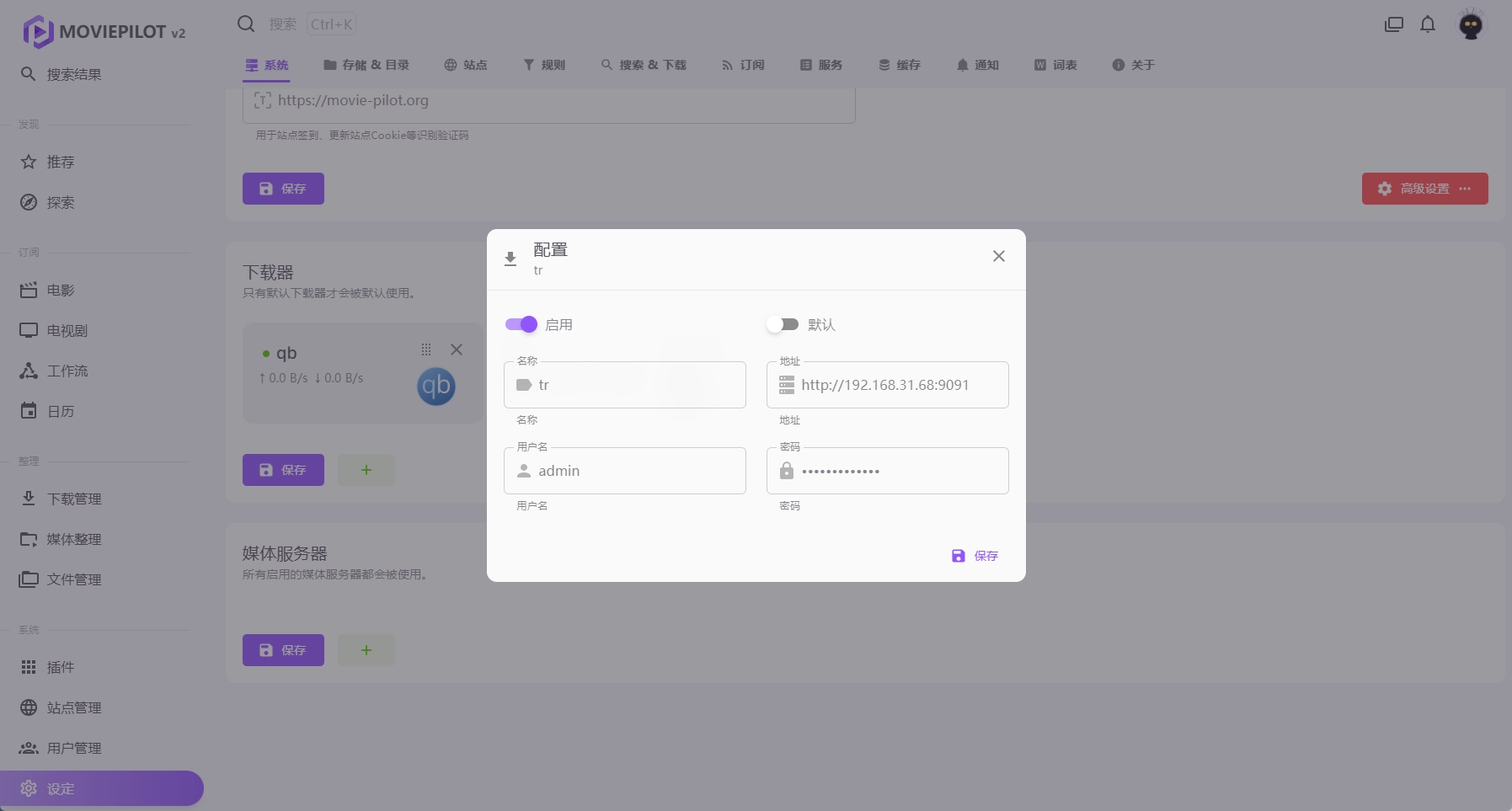The width and height of the screenshot is (1512, 811).
Task: Open 文件管理 in the sidebar
Action: [x=102, y=579]
